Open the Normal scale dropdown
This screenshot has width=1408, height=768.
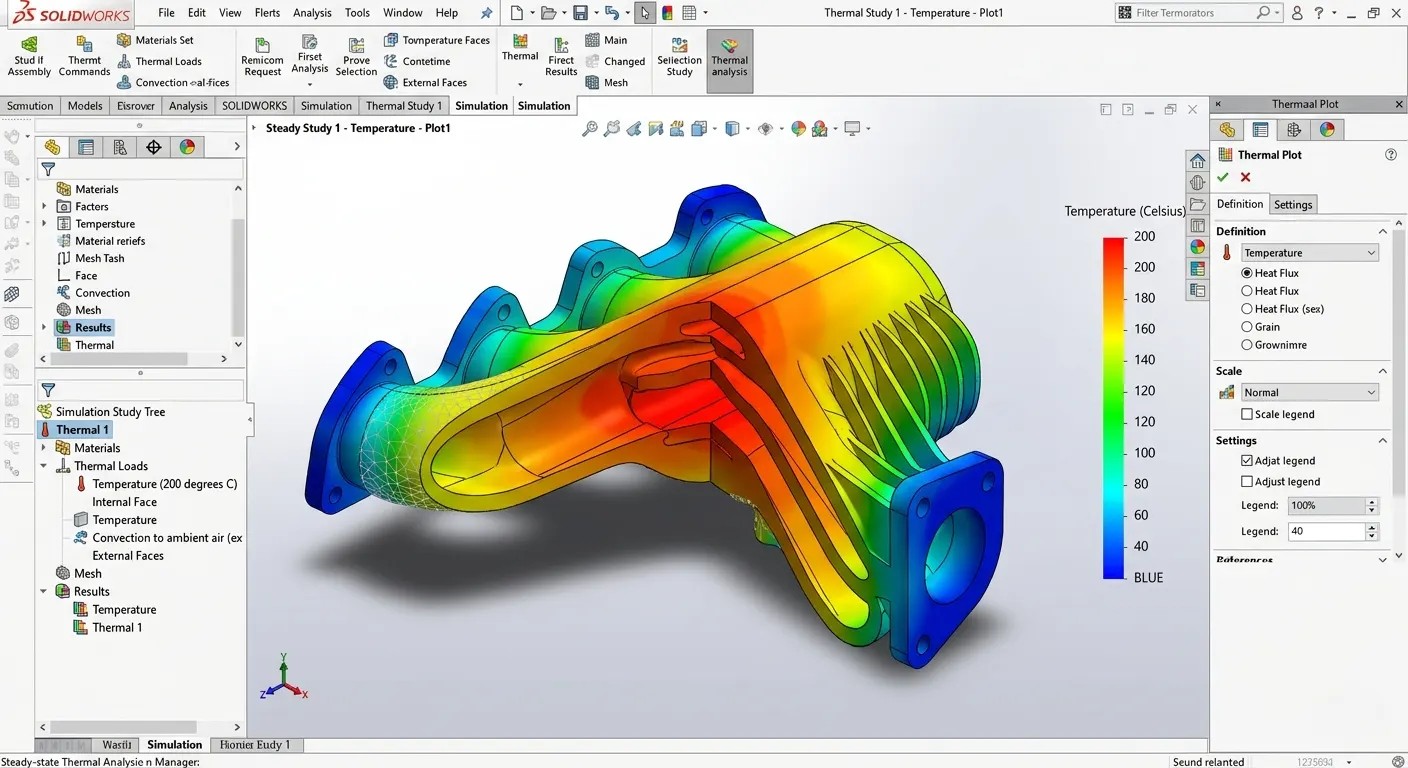pyautogui.click(x=1310, y=393)
